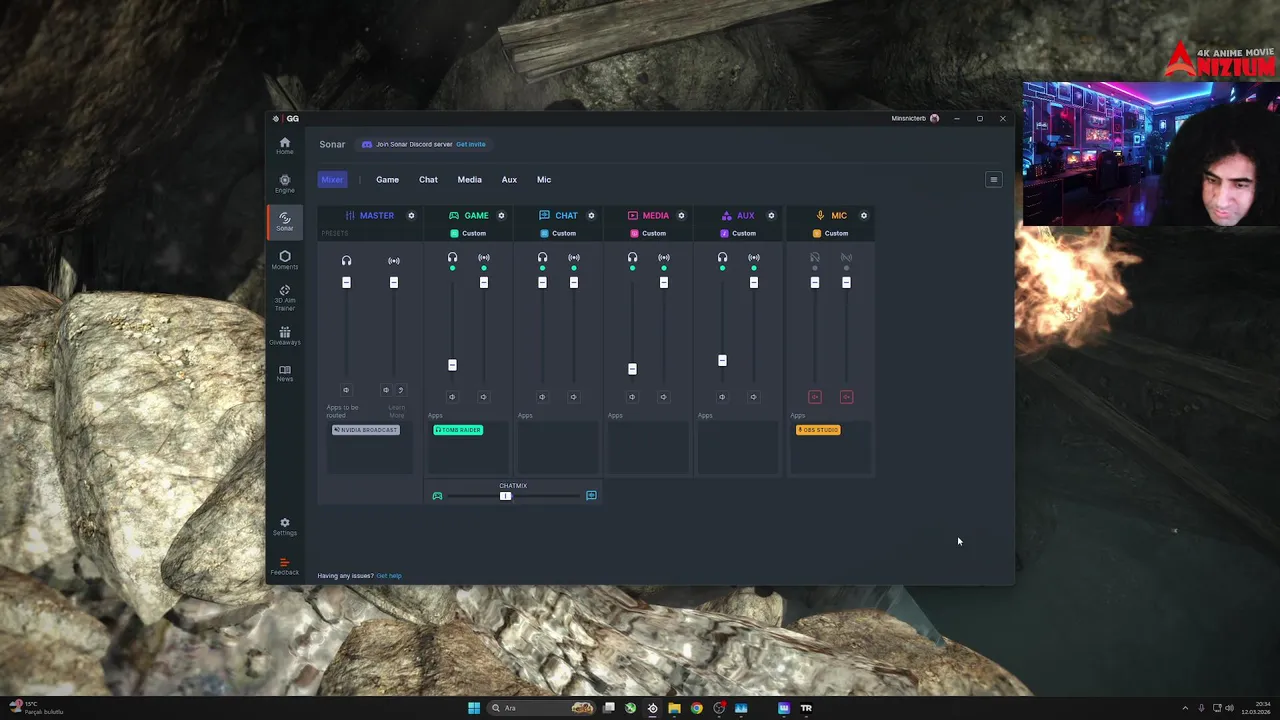This screenshot has height=720, width=1280.
Task: Open Settings in the GG sidebar
Action: 284,526
